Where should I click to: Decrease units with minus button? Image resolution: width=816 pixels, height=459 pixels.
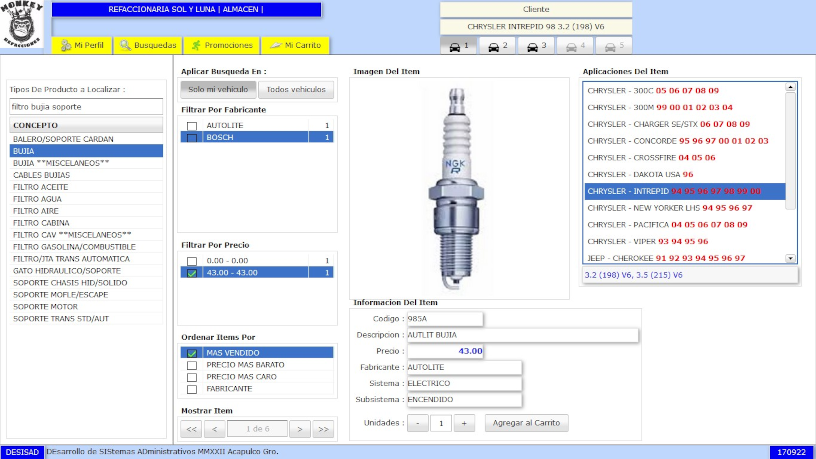(417, 423)
